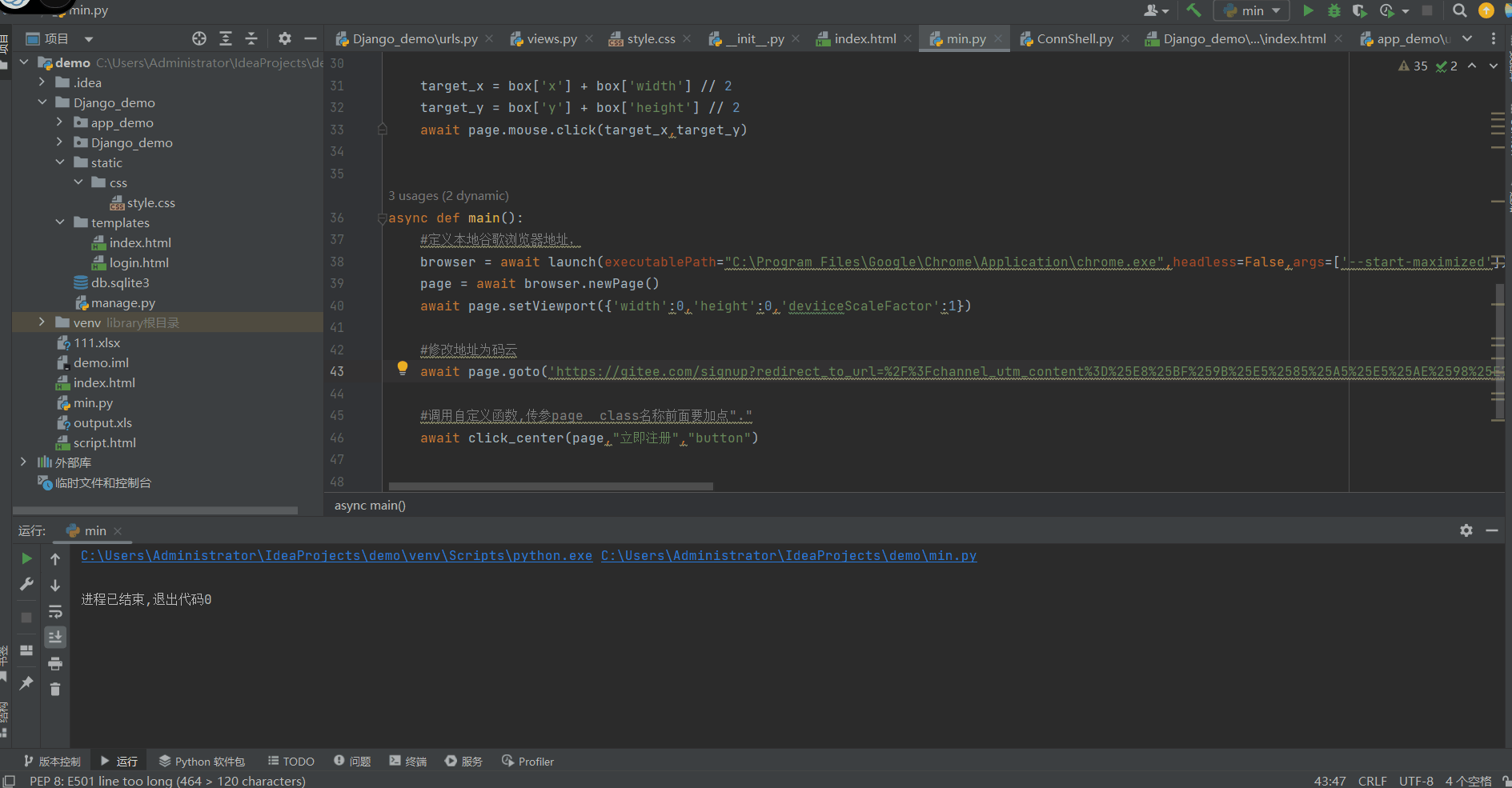1512x788 pixels.
Task: Open python.exe path link in console
Action: (335, 555)
